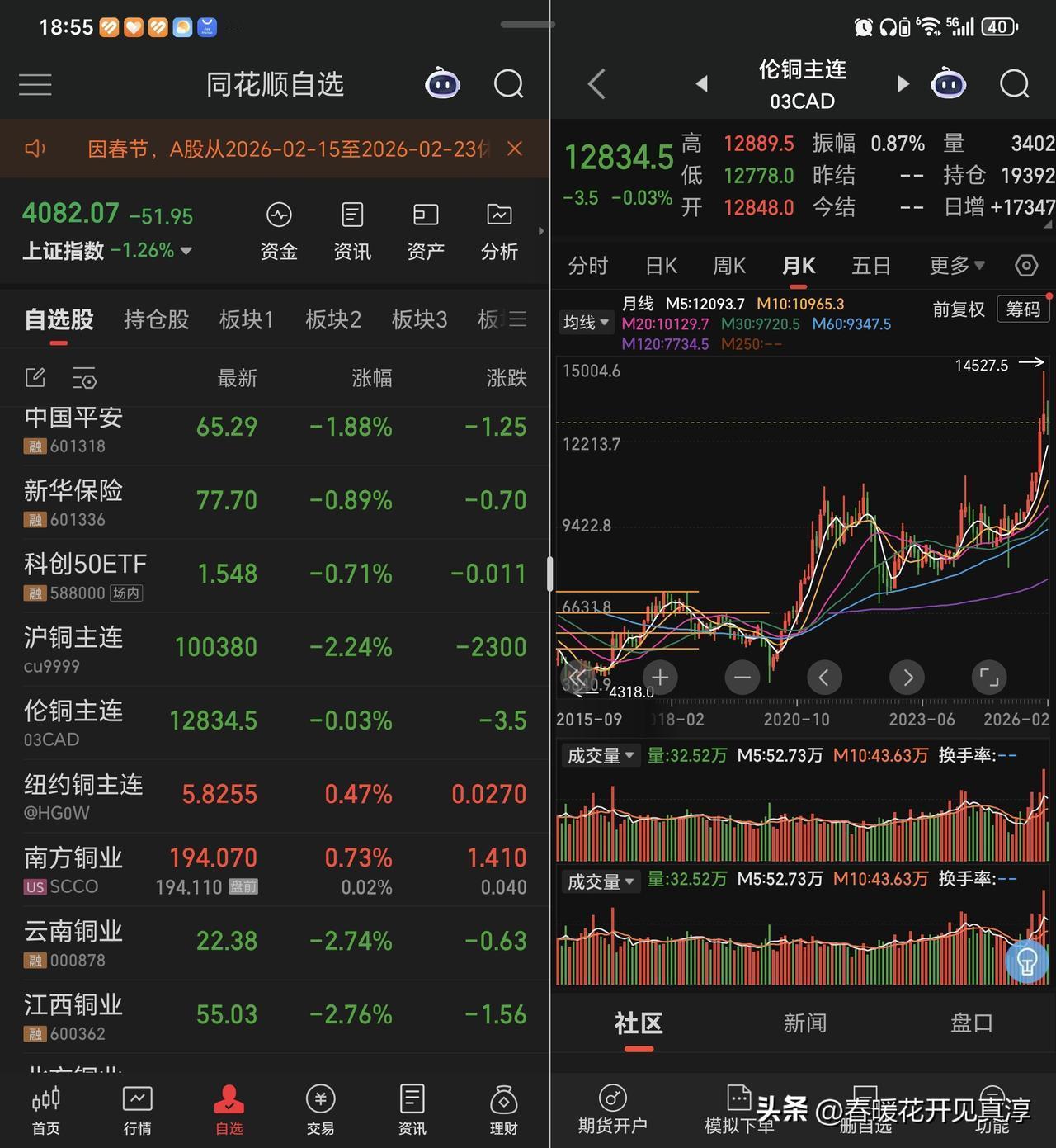Tap the edit watchlist pencil icon
1056x1148 pixels.
point(35,378)
